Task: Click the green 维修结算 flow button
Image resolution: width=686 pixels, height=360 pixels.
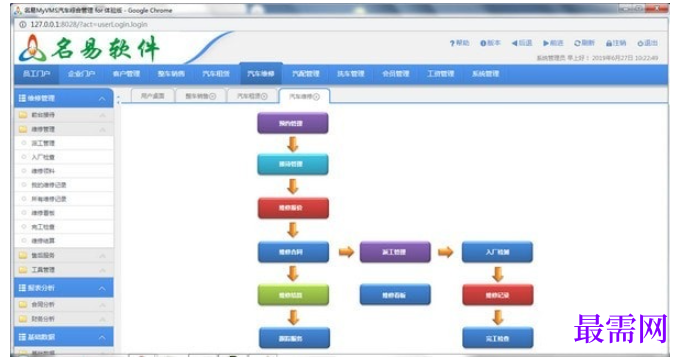Action: tap(293, 295)
